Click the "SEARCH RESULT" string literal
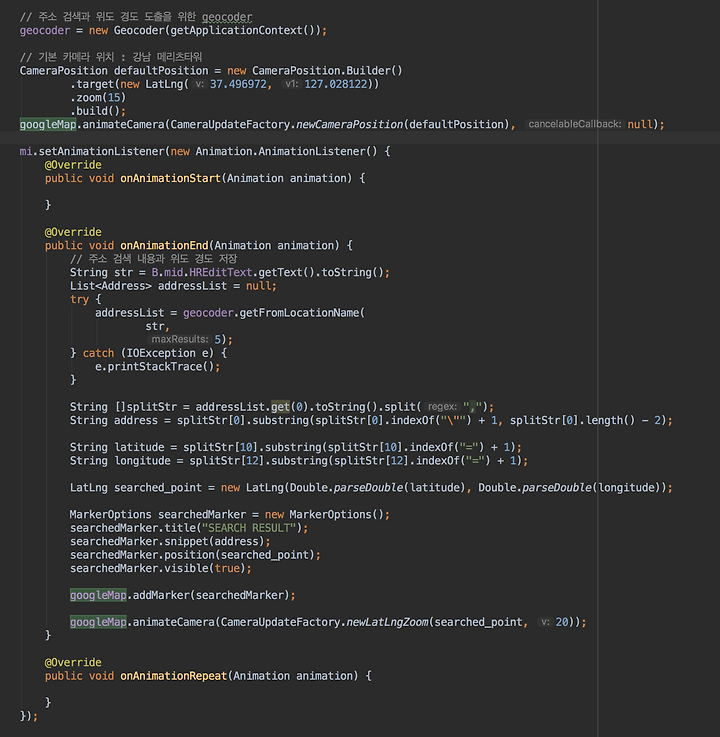This screenshot has width=720, height=737. point(249,528)
